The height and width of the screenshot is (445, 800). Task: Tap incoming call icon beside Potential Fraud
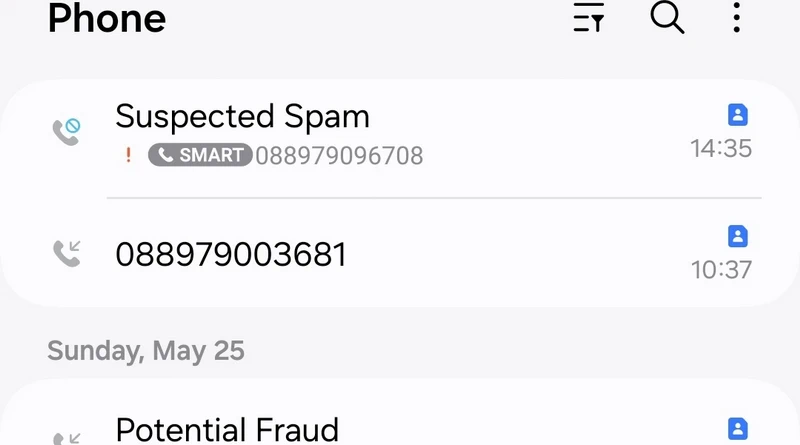[67, 438]
